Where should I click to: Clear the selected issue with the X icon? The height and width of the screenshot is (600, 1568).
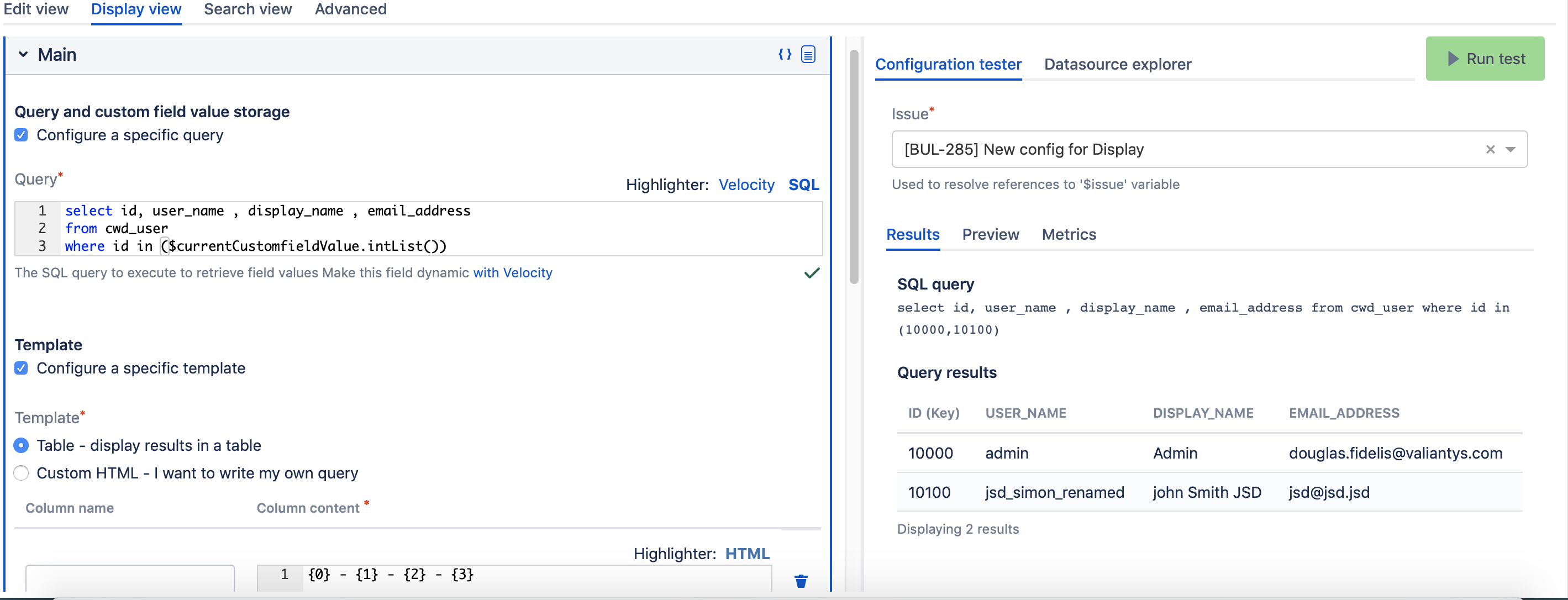coord(1490,149)
